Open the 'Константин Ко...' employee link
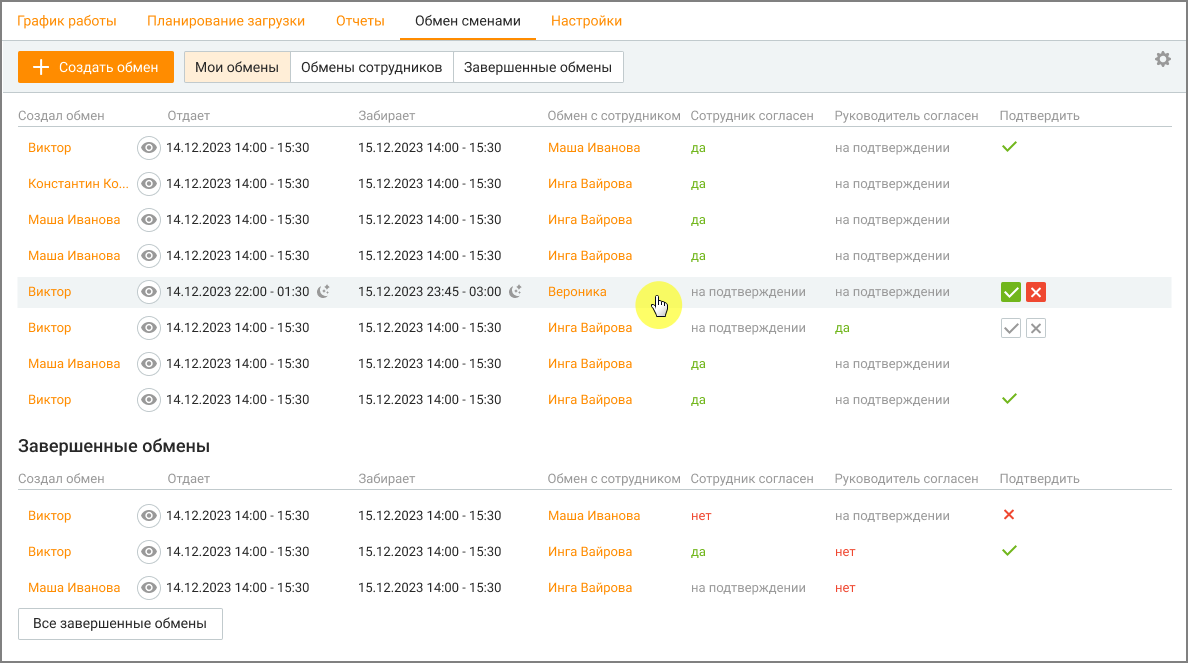 [78, 183]
